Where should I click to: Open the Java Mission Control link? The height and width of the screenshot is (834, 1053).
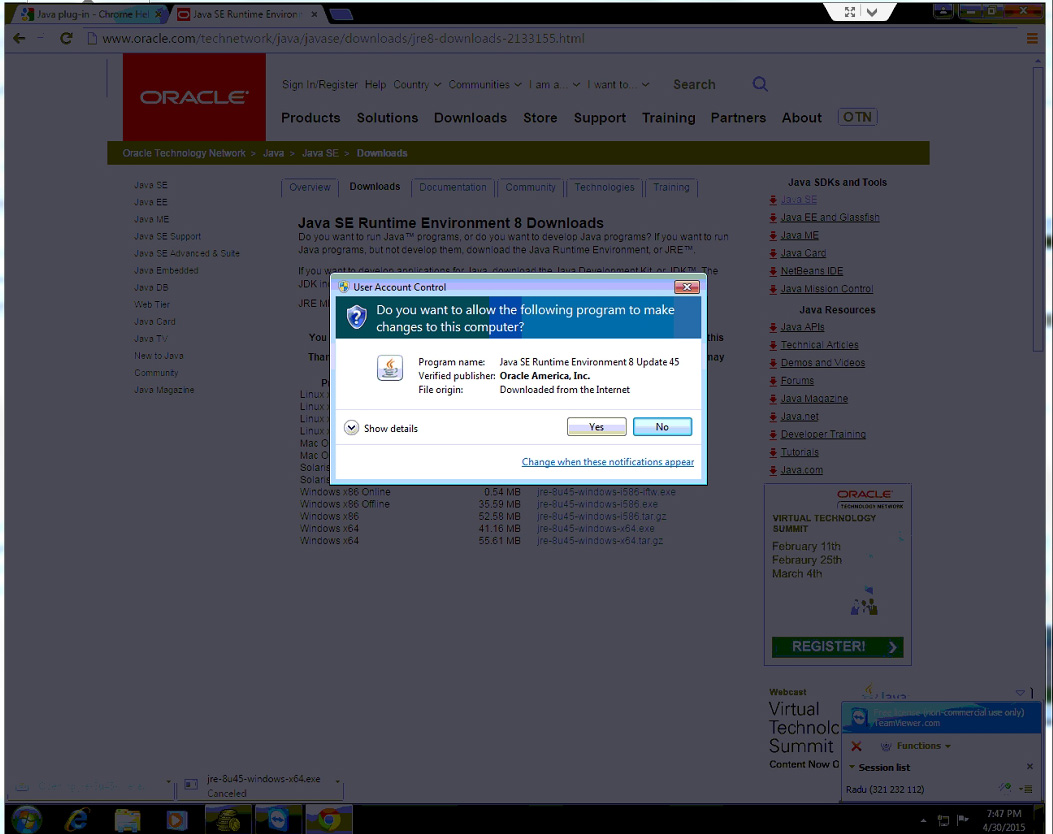pos(827,289)
